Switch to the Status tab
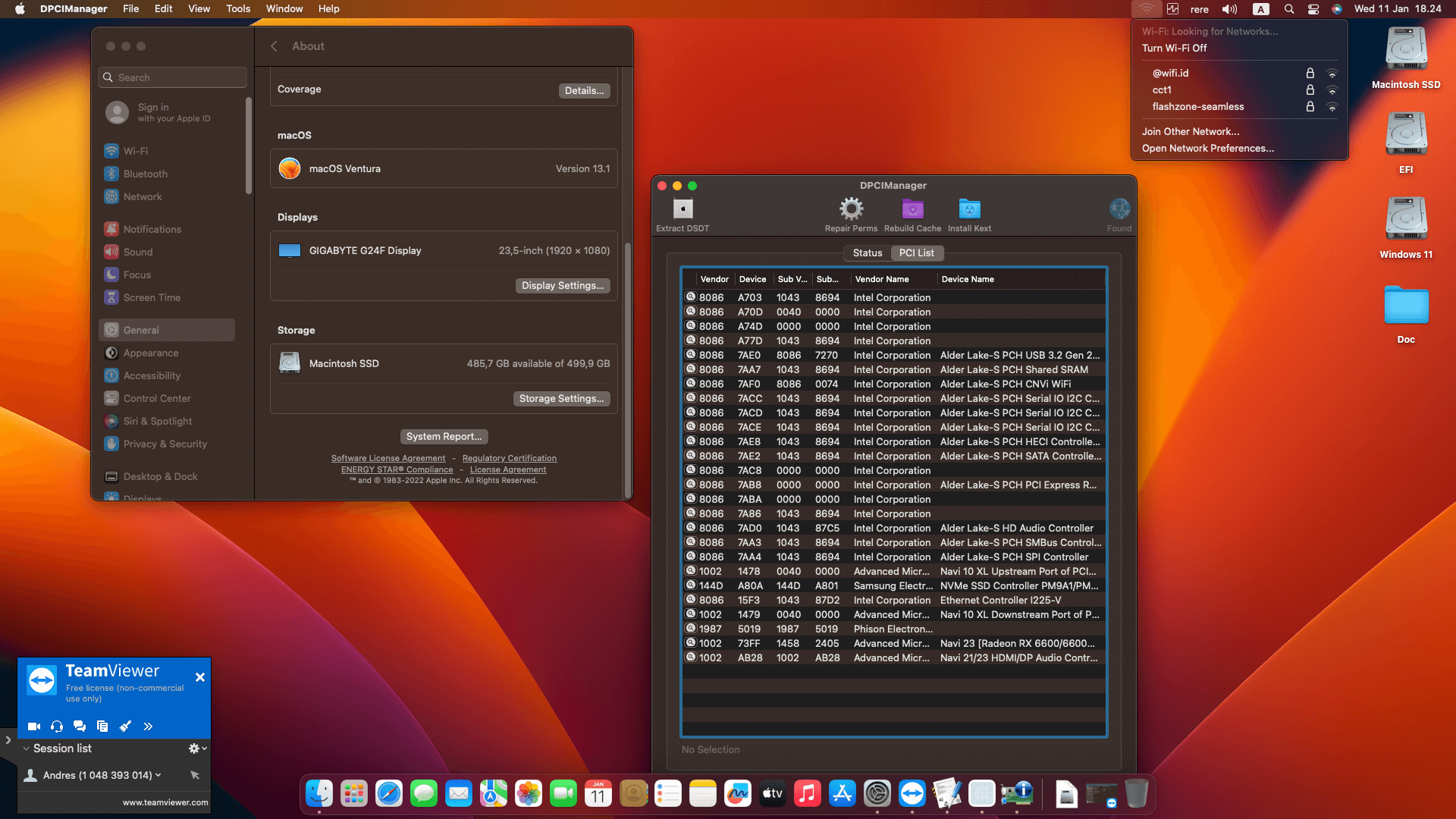The width and height of the screenshot is (1456, 819). coord(867,253)
